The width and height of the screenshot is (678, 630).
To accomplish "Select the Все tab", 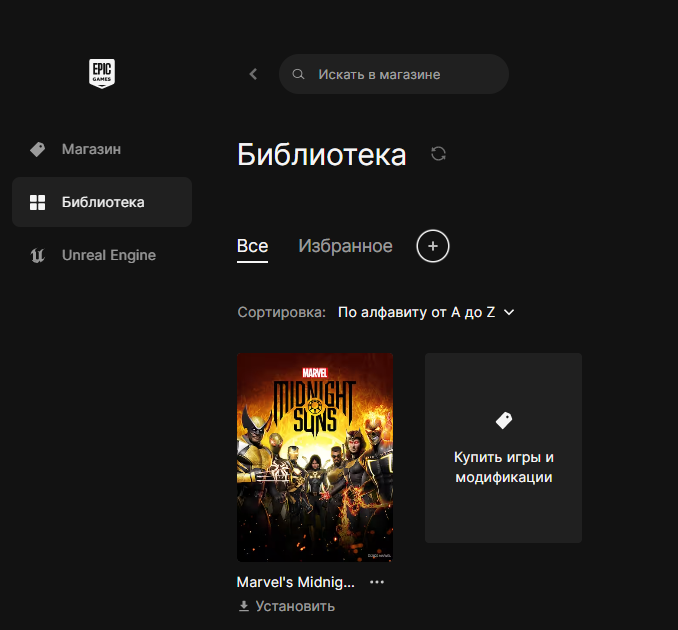I will coord(252,246).
